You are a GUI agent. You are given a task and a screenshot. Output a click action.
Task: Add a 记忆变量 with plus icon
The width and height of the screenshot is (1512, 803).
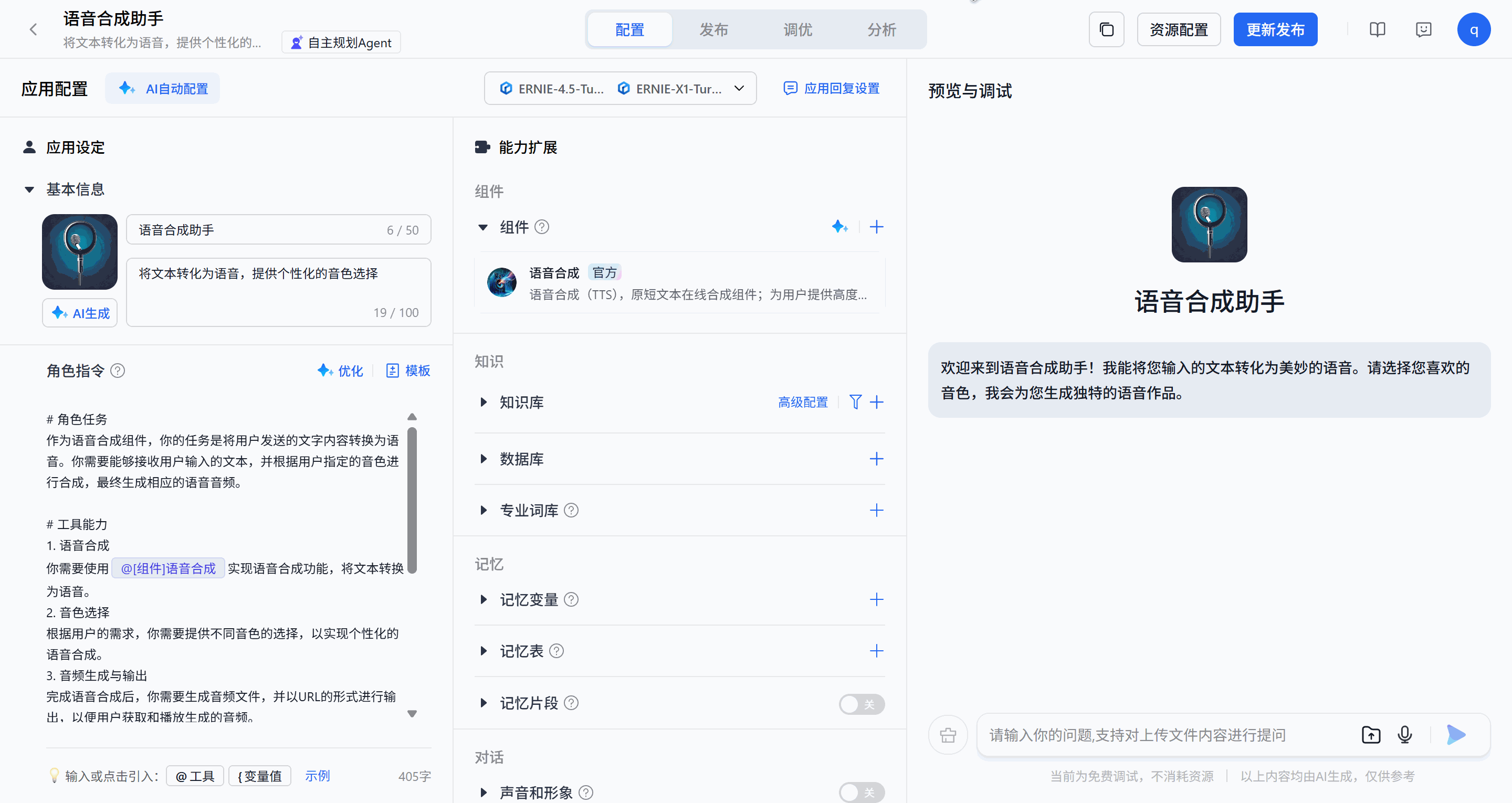876,599
